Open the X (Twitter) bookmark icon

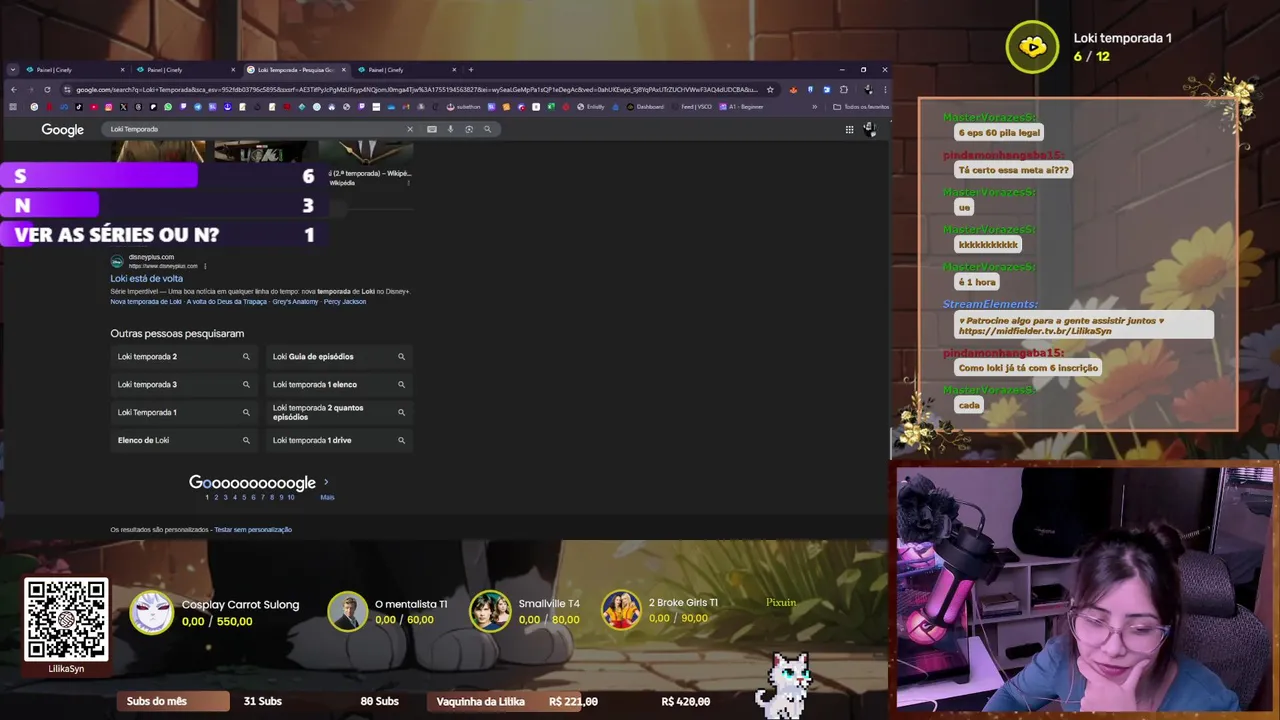[x=123, y=107]
